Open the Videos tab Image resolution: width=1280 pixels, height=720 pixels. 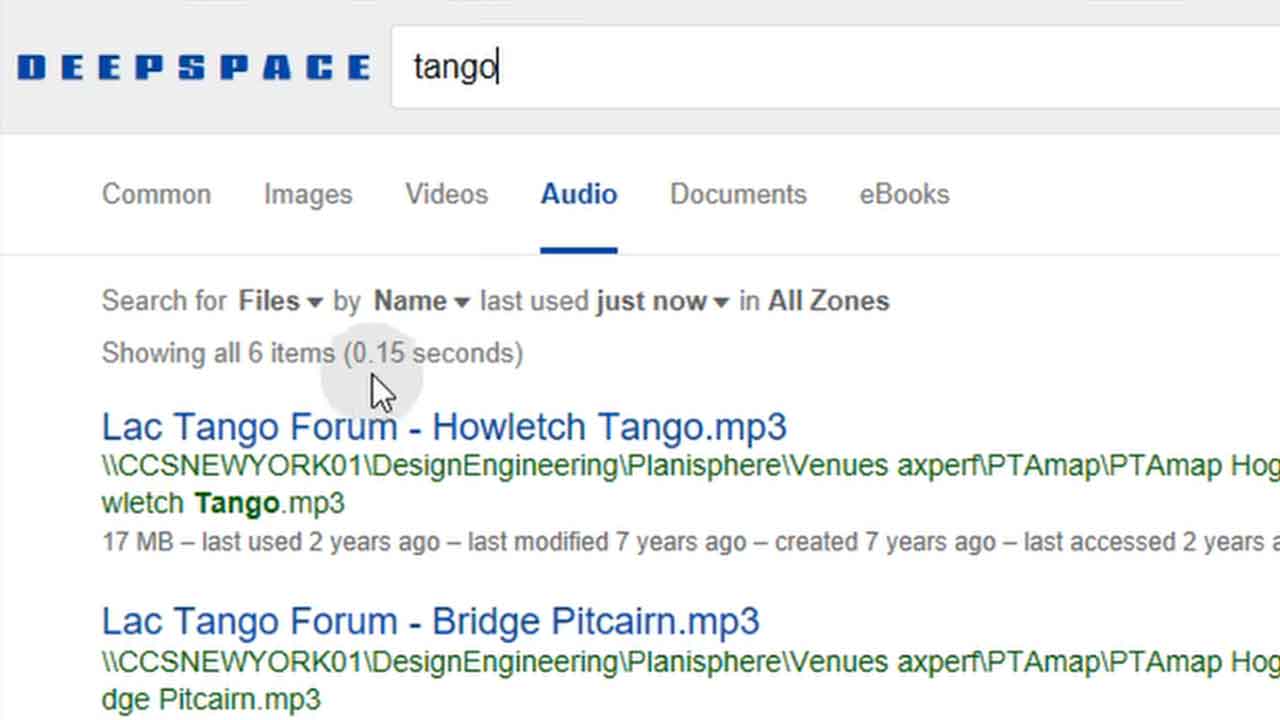pyautogui.click(x=446, y=194)
